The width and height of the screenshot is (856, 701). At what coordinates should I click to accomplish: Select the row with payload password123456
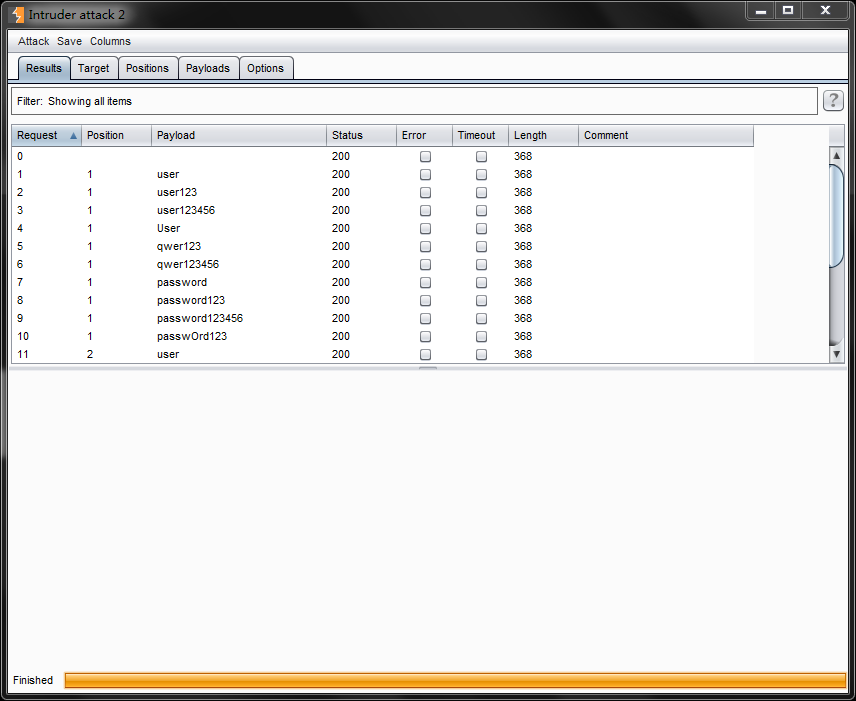coord(382,318)
